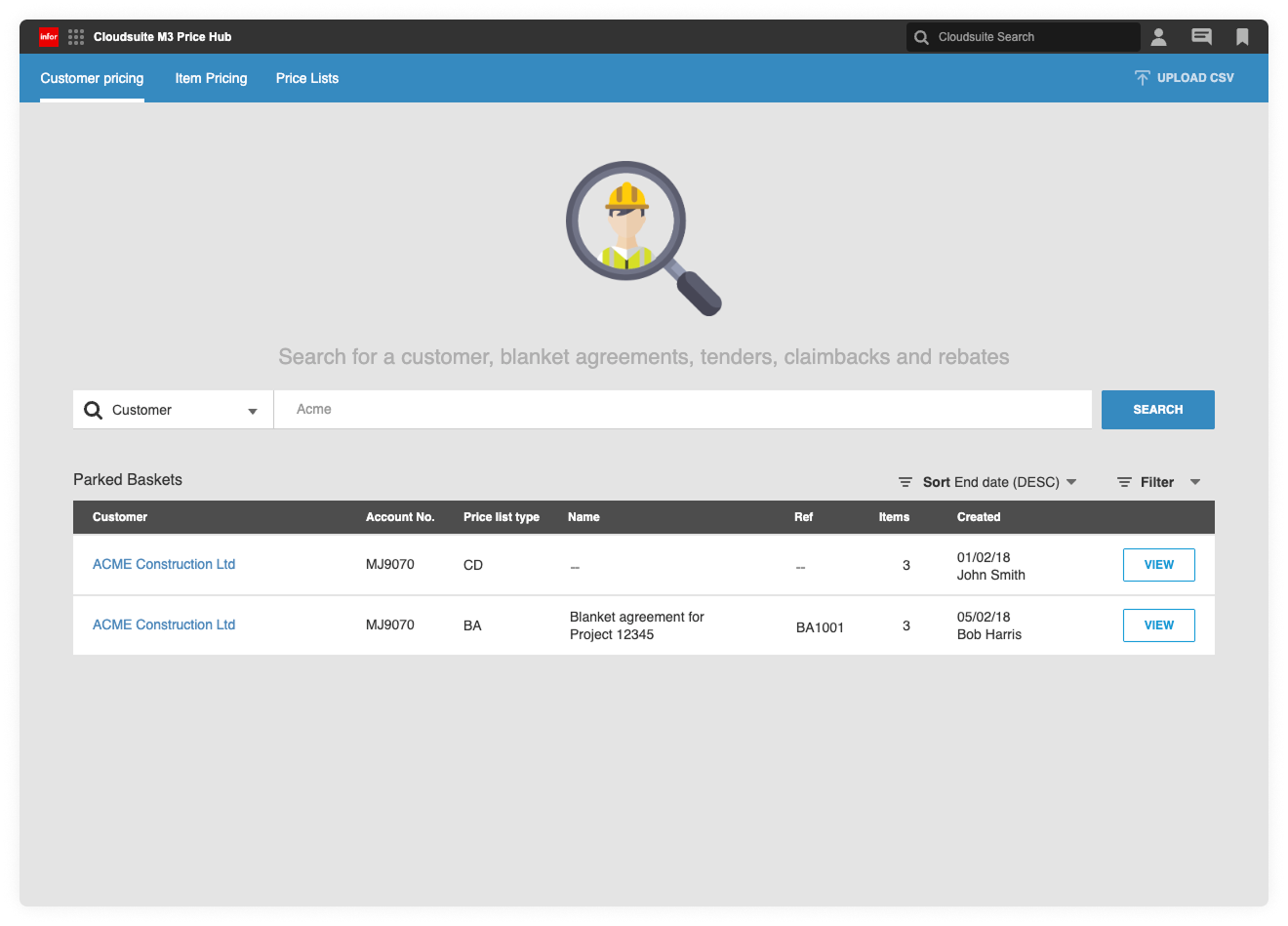The image size is (1288, 926).
Task: Click the Account No. column header
Action: [x=400, y=517]
